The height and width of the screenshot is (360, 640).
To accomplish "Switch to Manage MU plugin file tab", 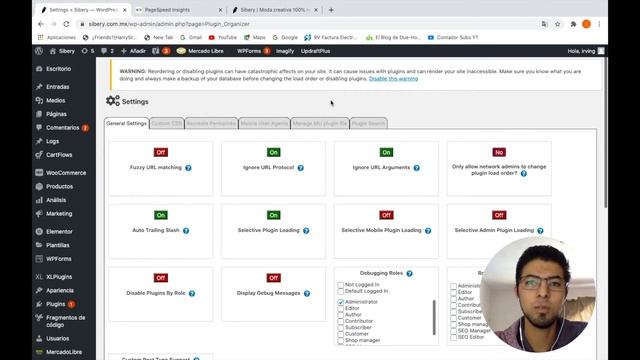I will coord(320,123).
